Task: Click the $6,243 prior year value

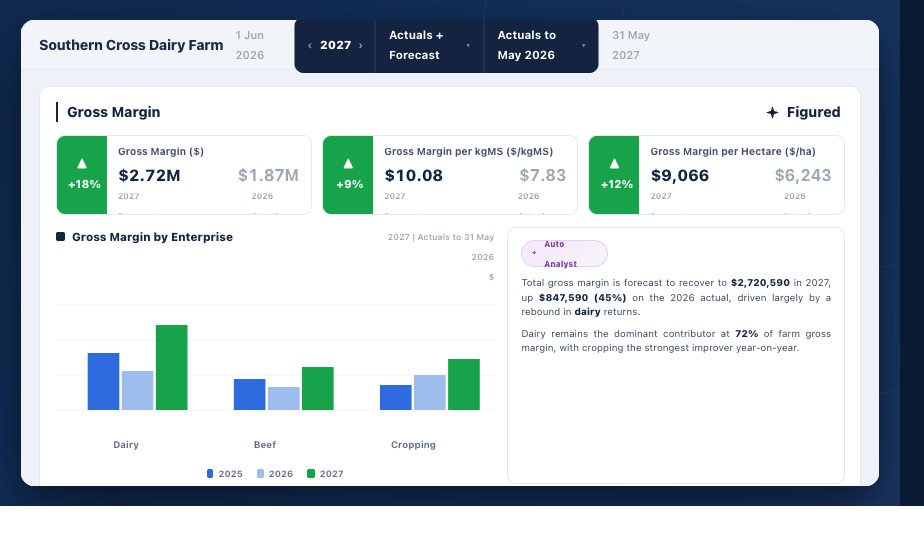Action: click(x=803, y=175)
